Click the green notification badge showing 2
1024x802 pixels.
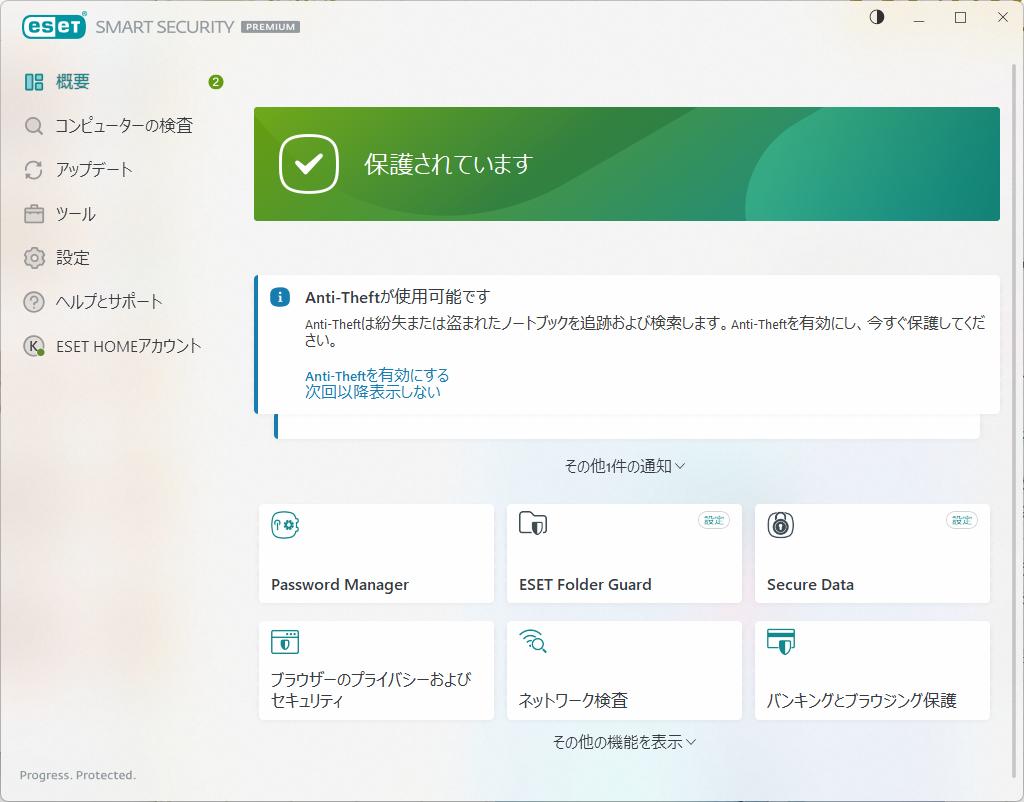click(x=216, y=82)
